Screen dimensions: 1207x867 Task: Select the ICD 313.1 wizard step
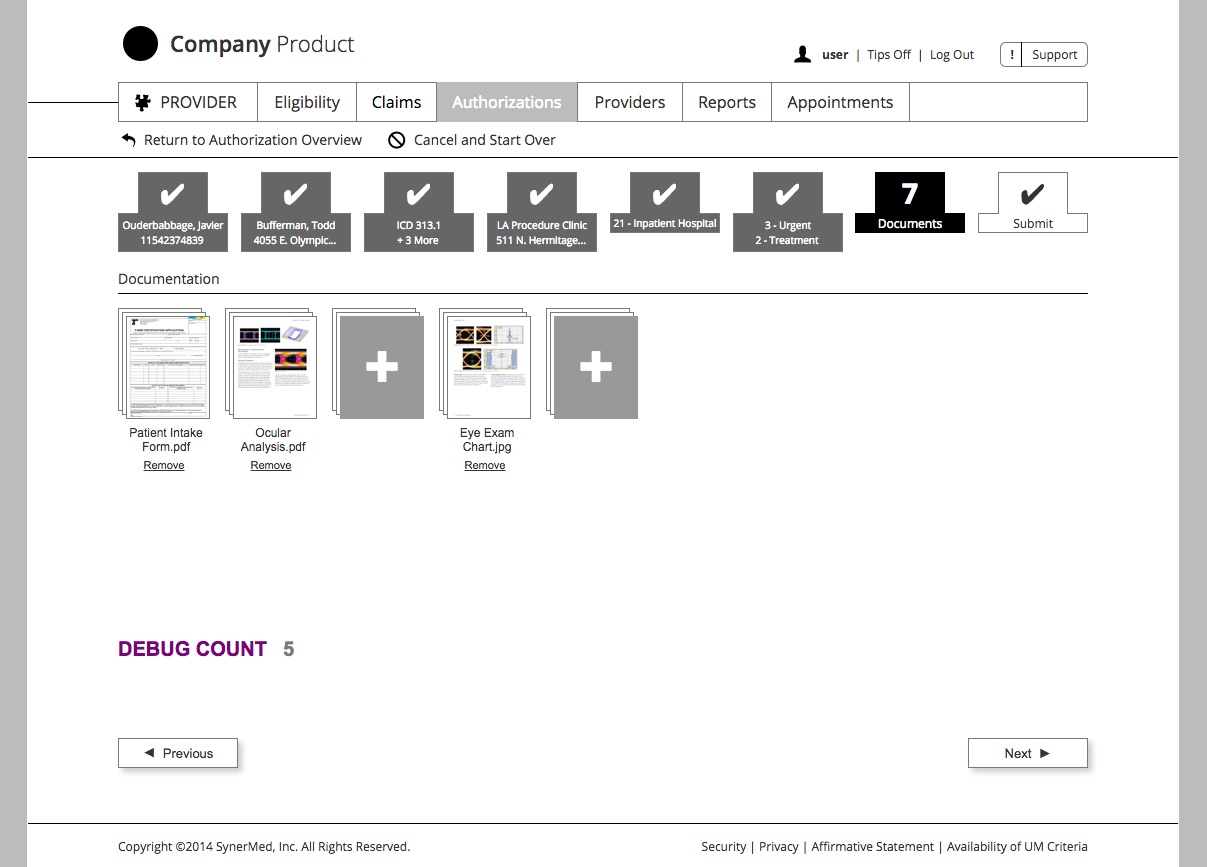click(x=418, y=212)
